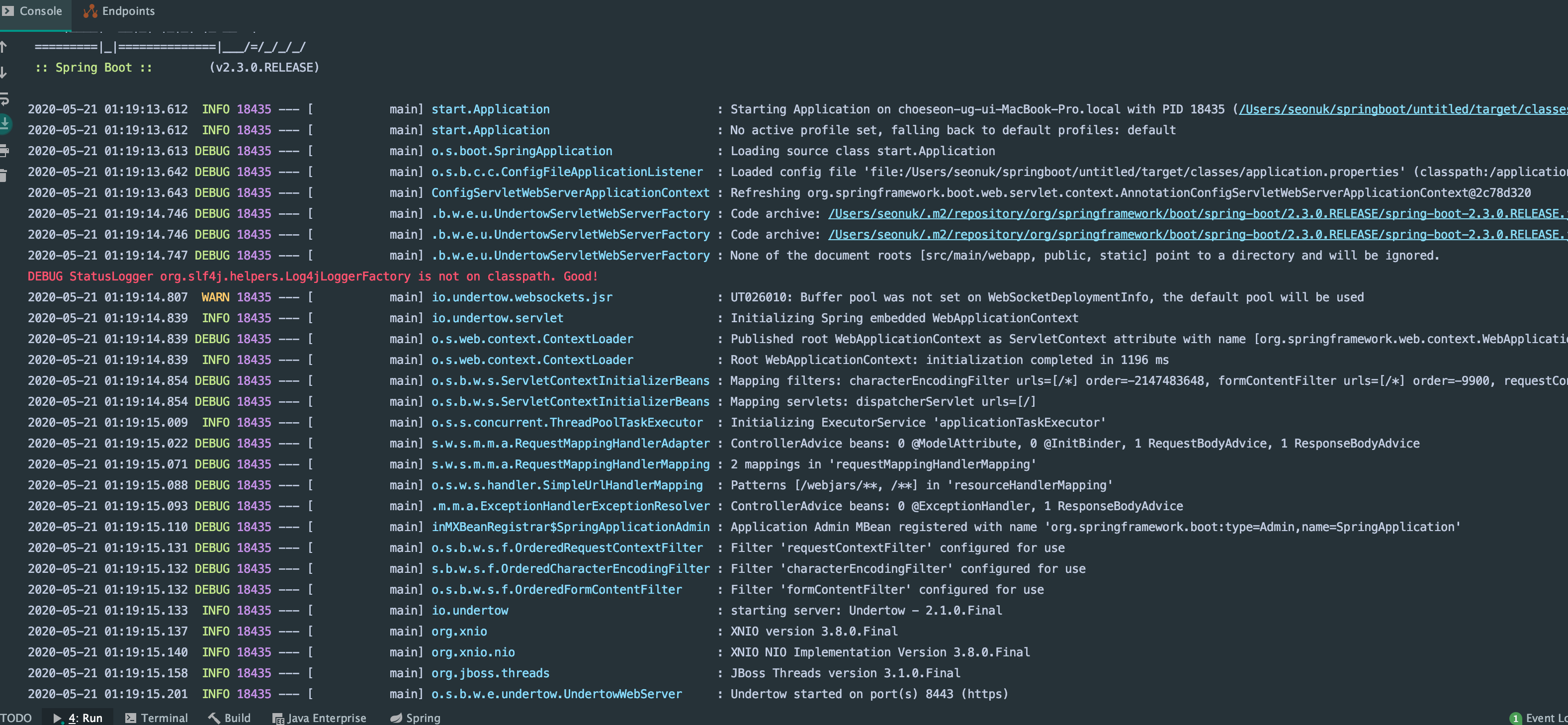This screenshot has width=1568, height=725.
Task: Open the Build tool window
Action: (x=230, y=718)
